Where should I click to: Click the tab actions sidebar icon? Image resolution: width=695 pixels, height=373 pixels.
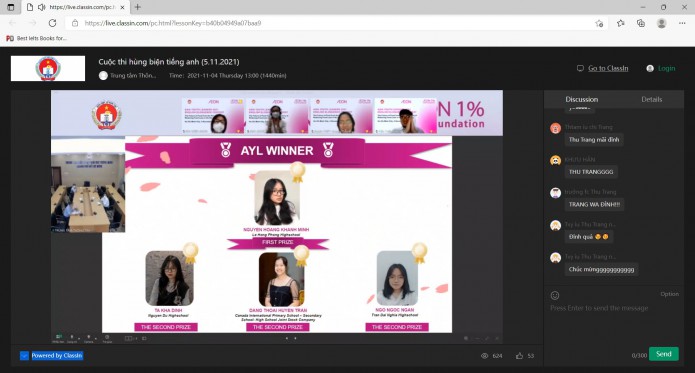tap(11, 7)
